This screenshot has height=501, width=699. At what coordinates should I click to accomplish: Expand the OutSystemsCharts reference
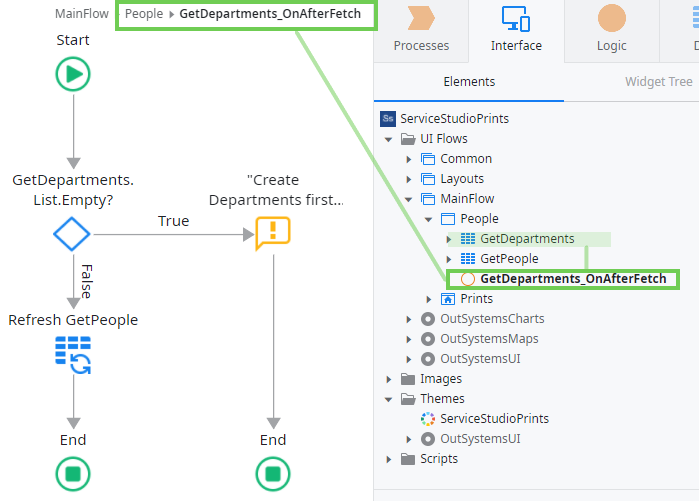409,319
